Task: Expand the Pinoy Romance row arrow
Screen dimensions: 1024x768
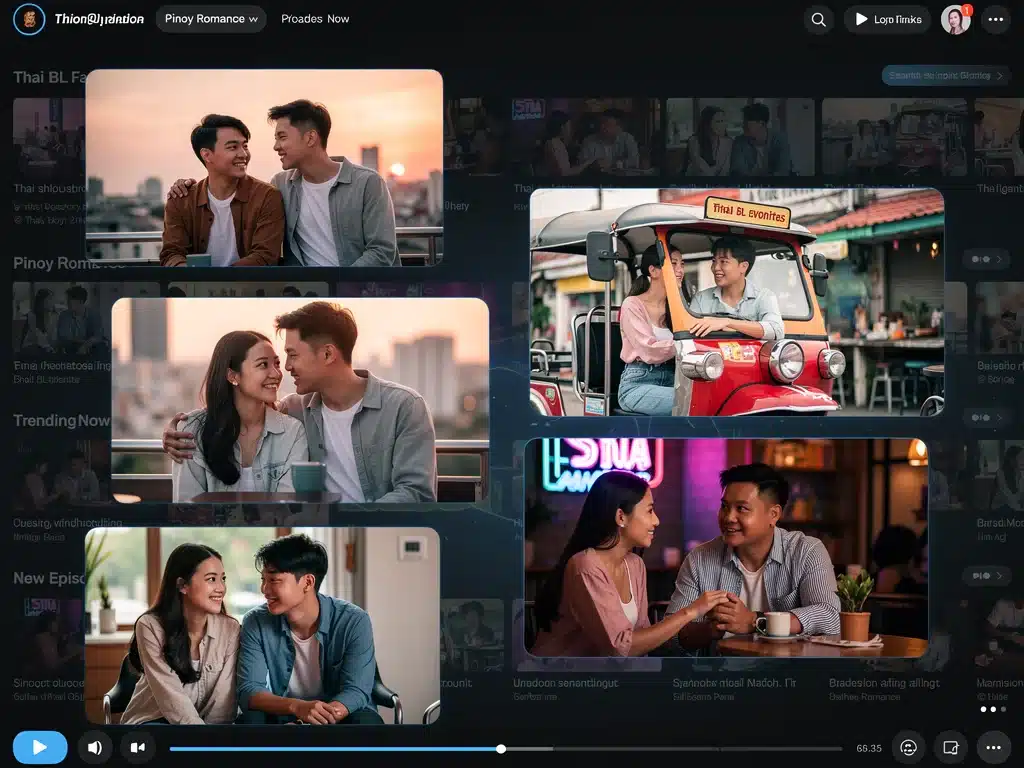Action: click(985, 259)
